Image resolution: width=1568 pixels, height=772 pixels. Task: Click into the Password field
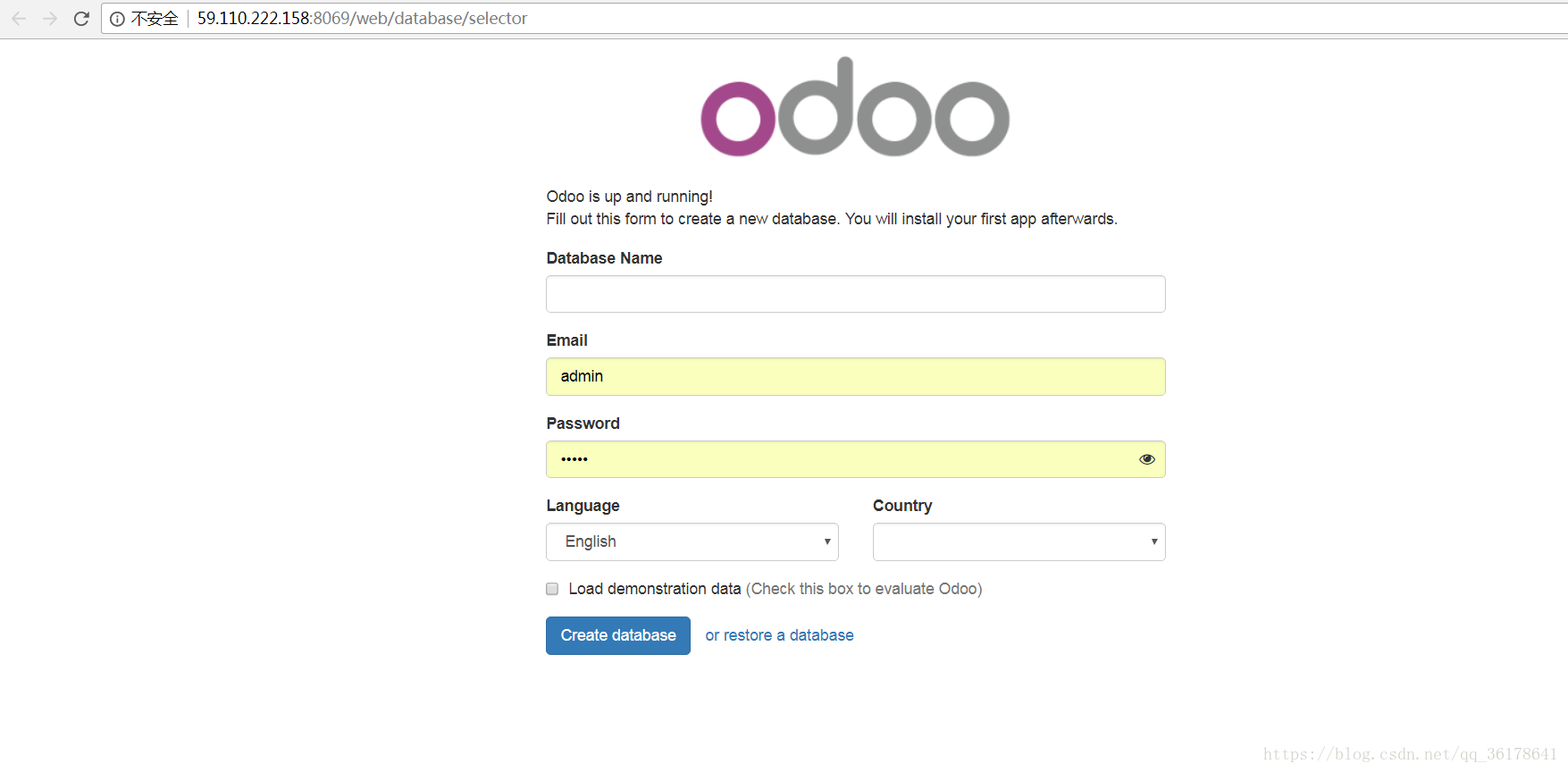pyautogui.click(x=856, y=459)
